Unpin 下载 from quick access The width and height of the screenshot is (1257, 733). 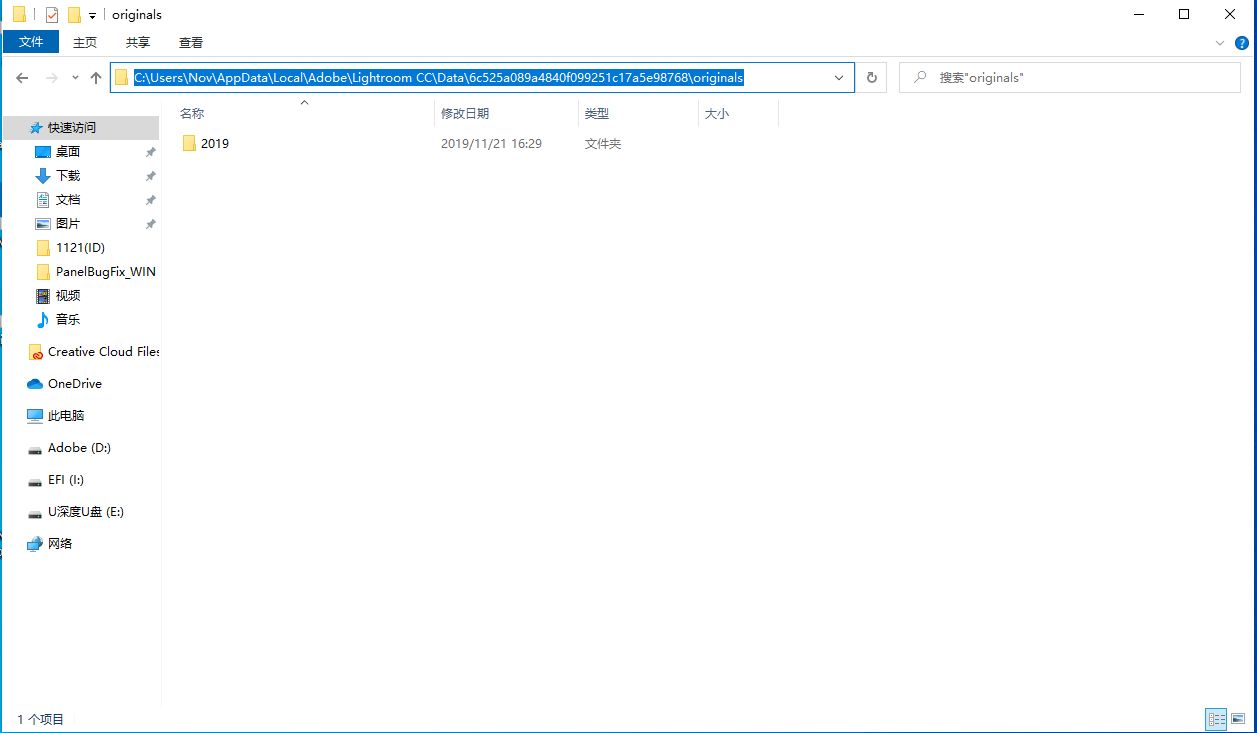(151, 175)
